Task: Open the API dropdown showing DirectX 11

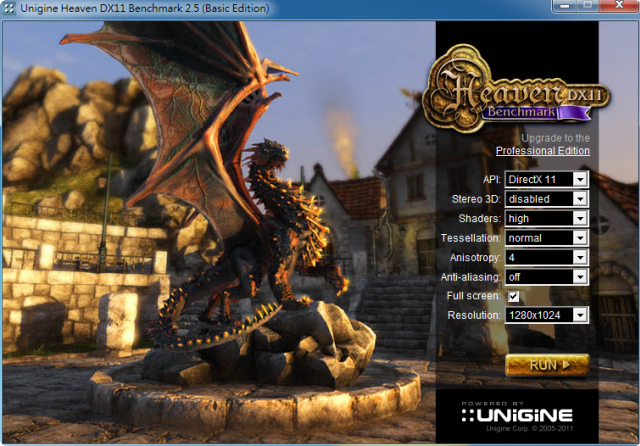Action: [547, 179]
